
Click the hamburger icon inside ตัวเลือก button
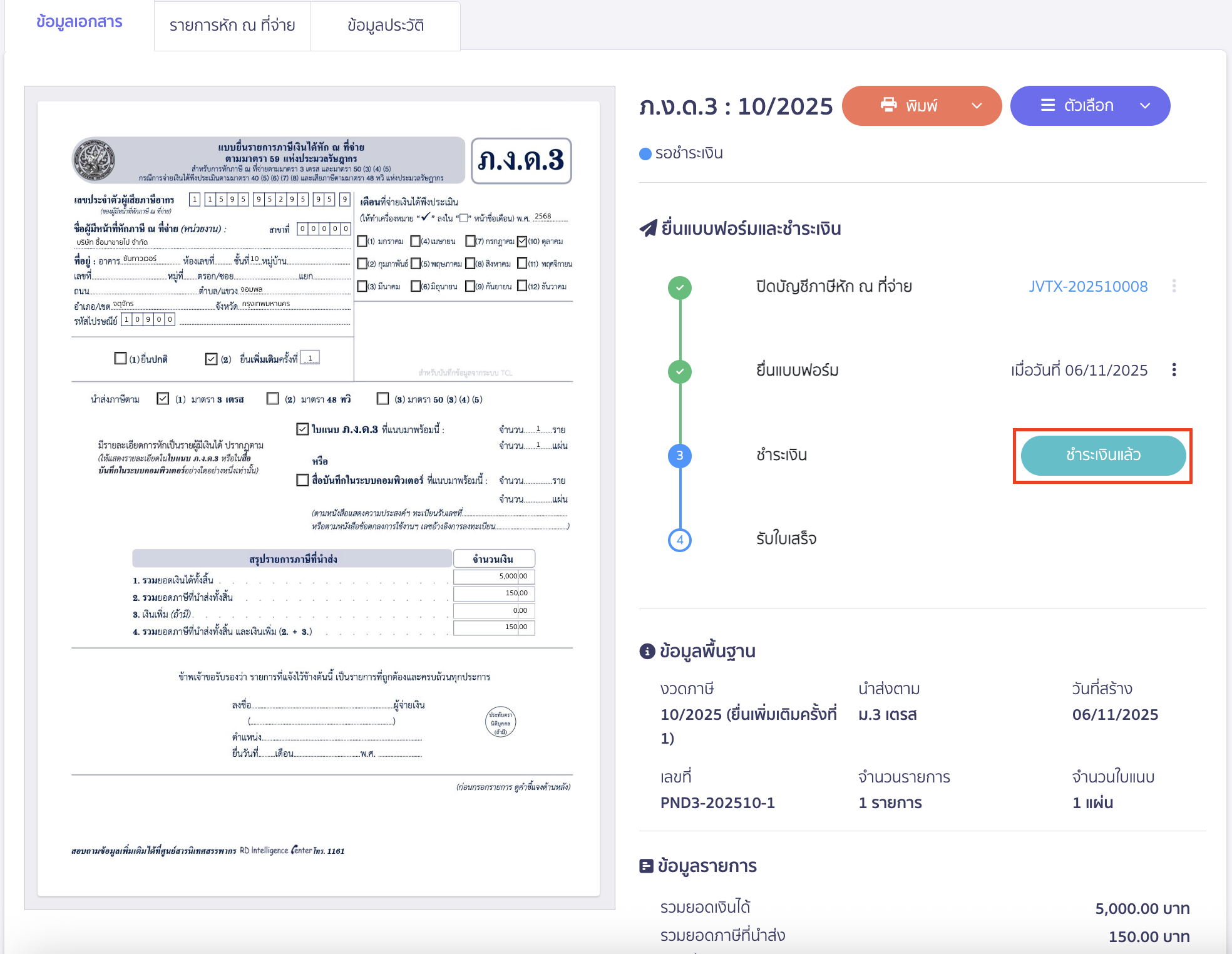click(x=1047, y=106)
